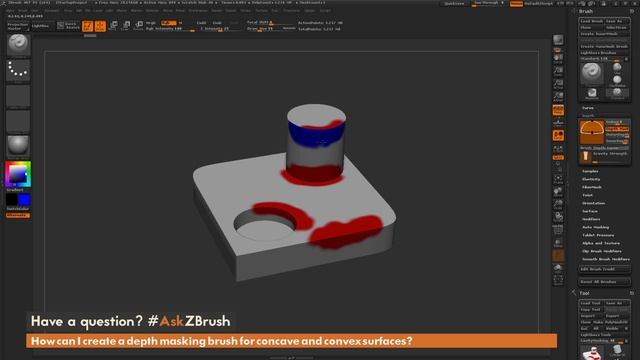The width and height of the screenshot is (640, 360).
Task: Enable Zsub sculpt mode
Action: coord(217,23)
